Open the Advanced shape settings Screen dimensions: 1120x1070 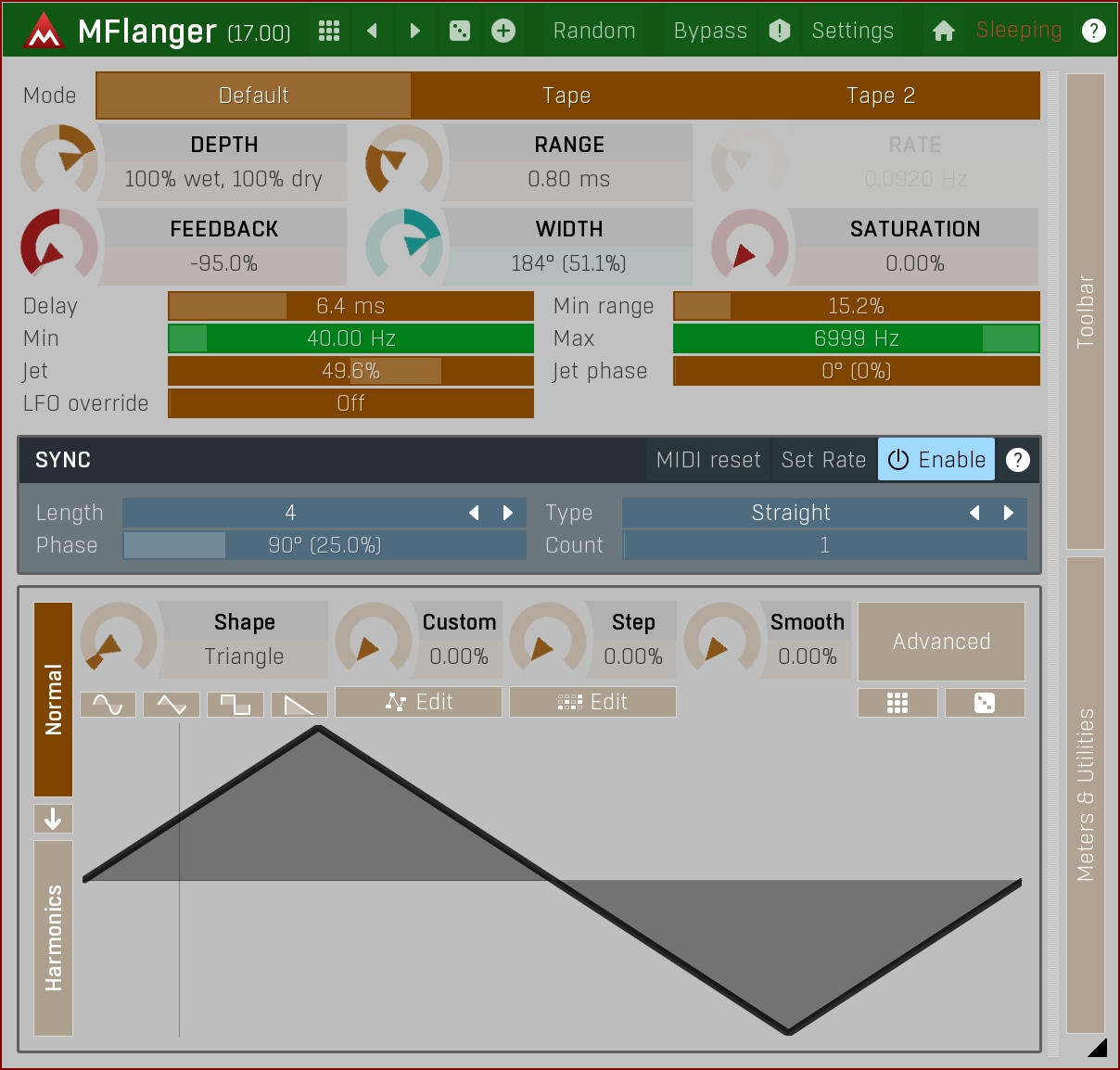coord(941,642)
